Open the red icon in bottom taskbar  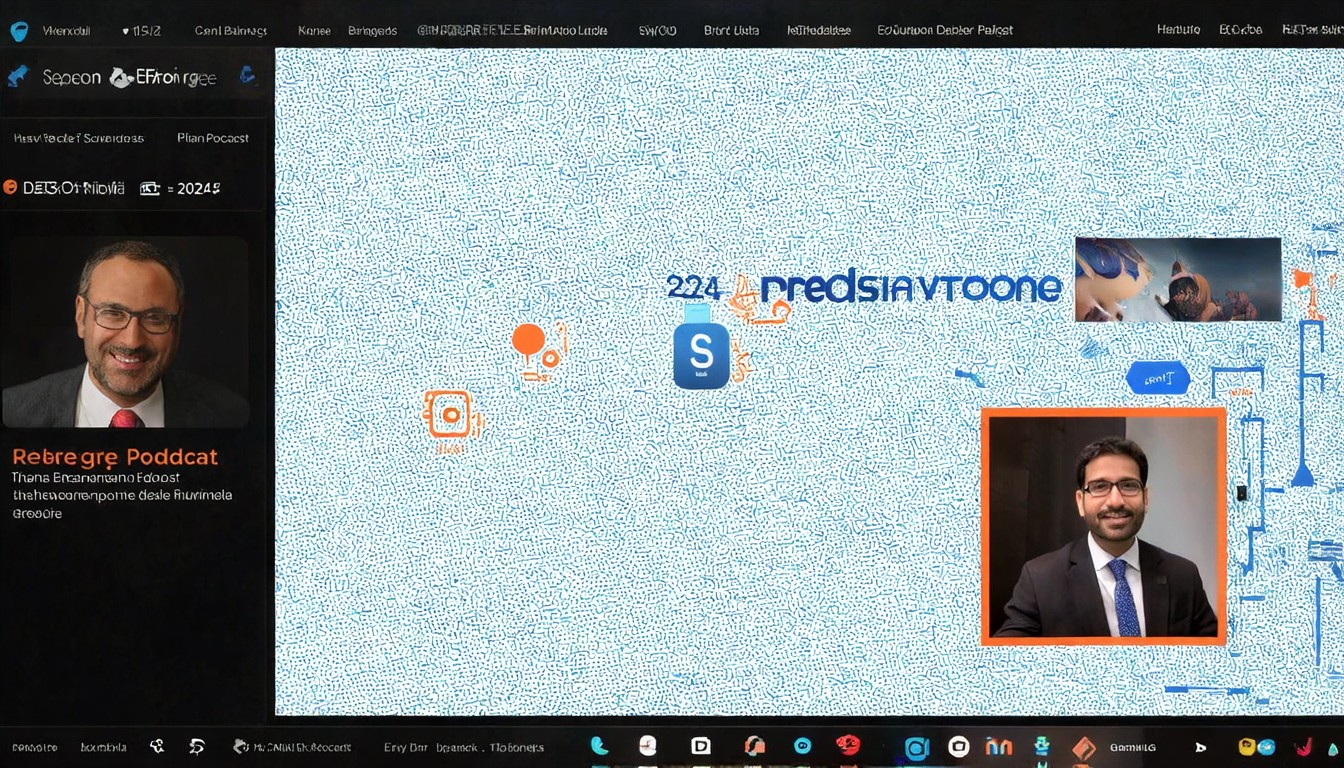[x=848, y=745]
